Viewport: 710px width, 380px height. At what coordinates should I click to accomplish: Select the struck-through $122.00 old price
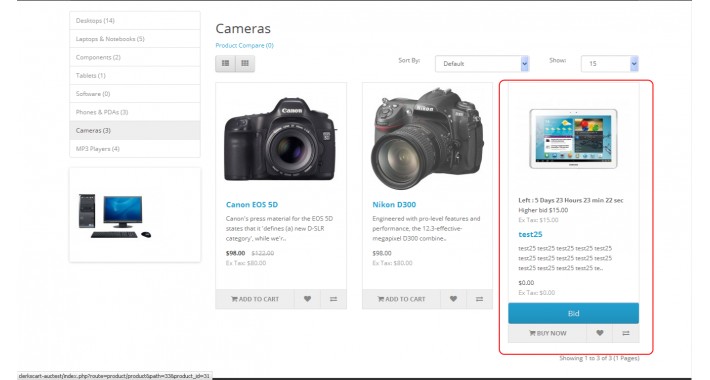(x=263, y=253)
